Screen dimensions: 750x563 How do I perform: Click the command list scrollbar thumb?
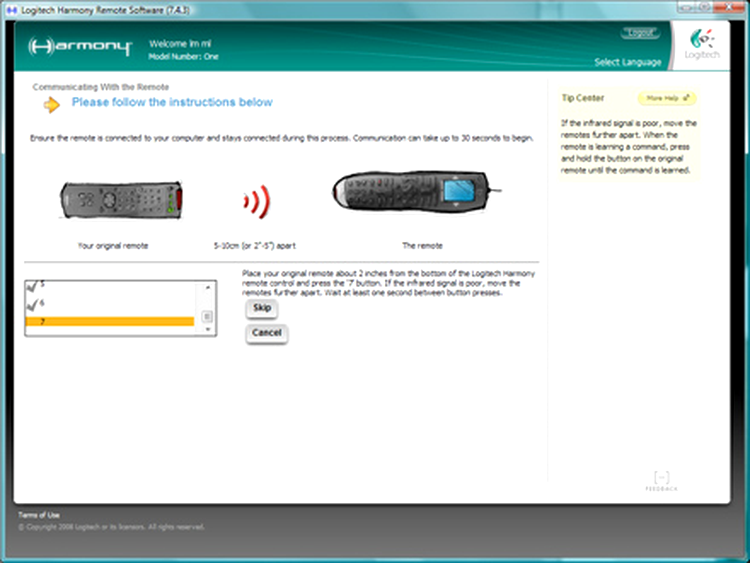pos(207,316)
